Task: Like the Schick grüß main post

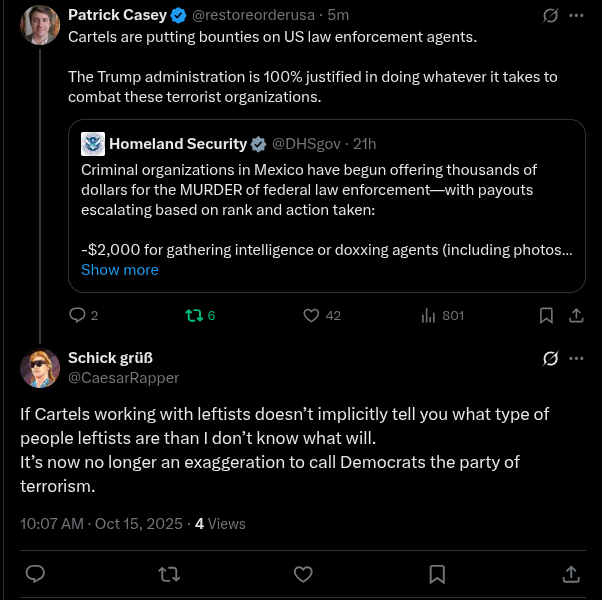Action: [x=304, y=574]
